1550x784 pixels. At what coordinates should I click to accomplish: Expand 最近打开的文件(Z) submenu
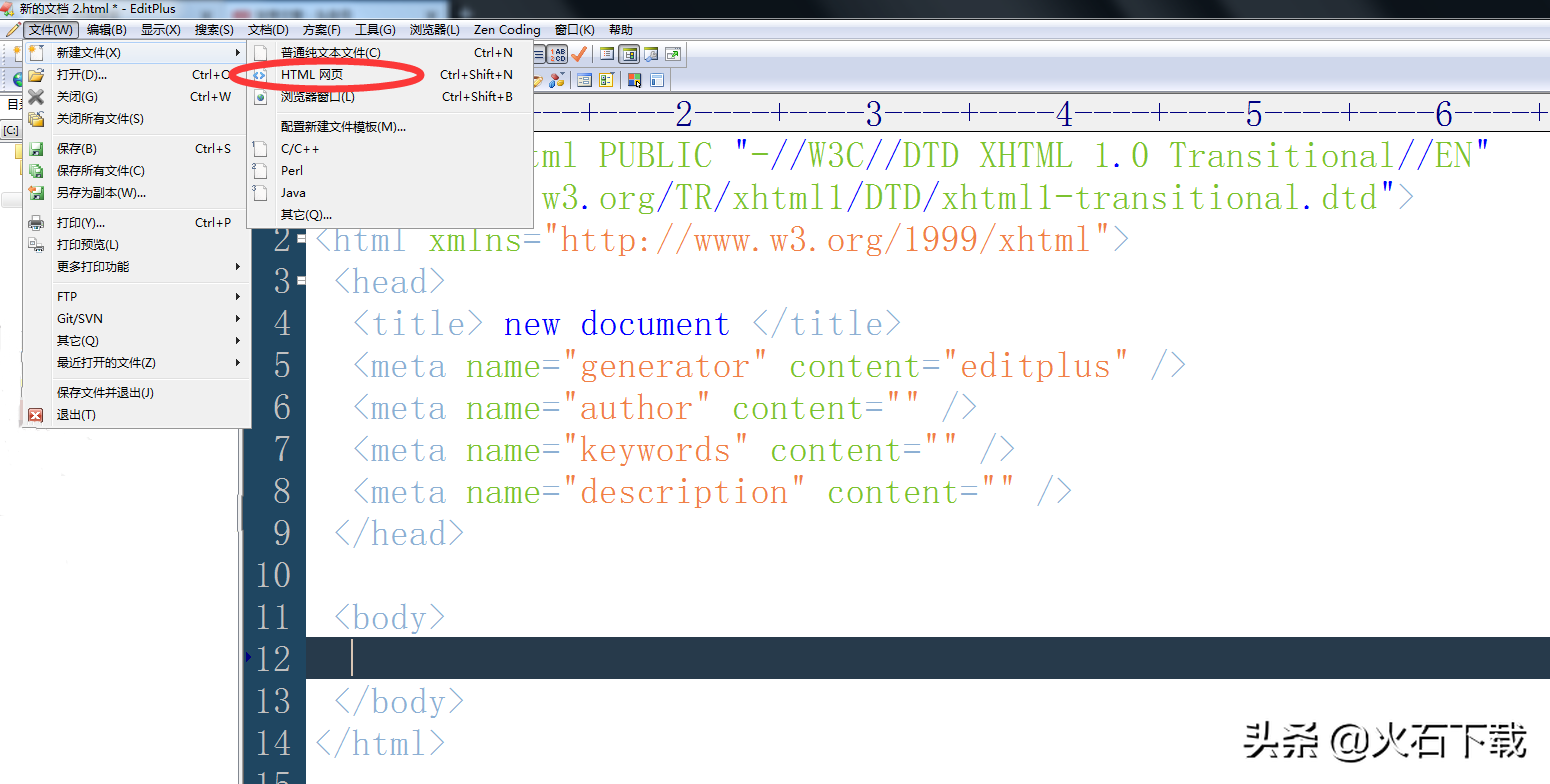click(x=136, y=363)
